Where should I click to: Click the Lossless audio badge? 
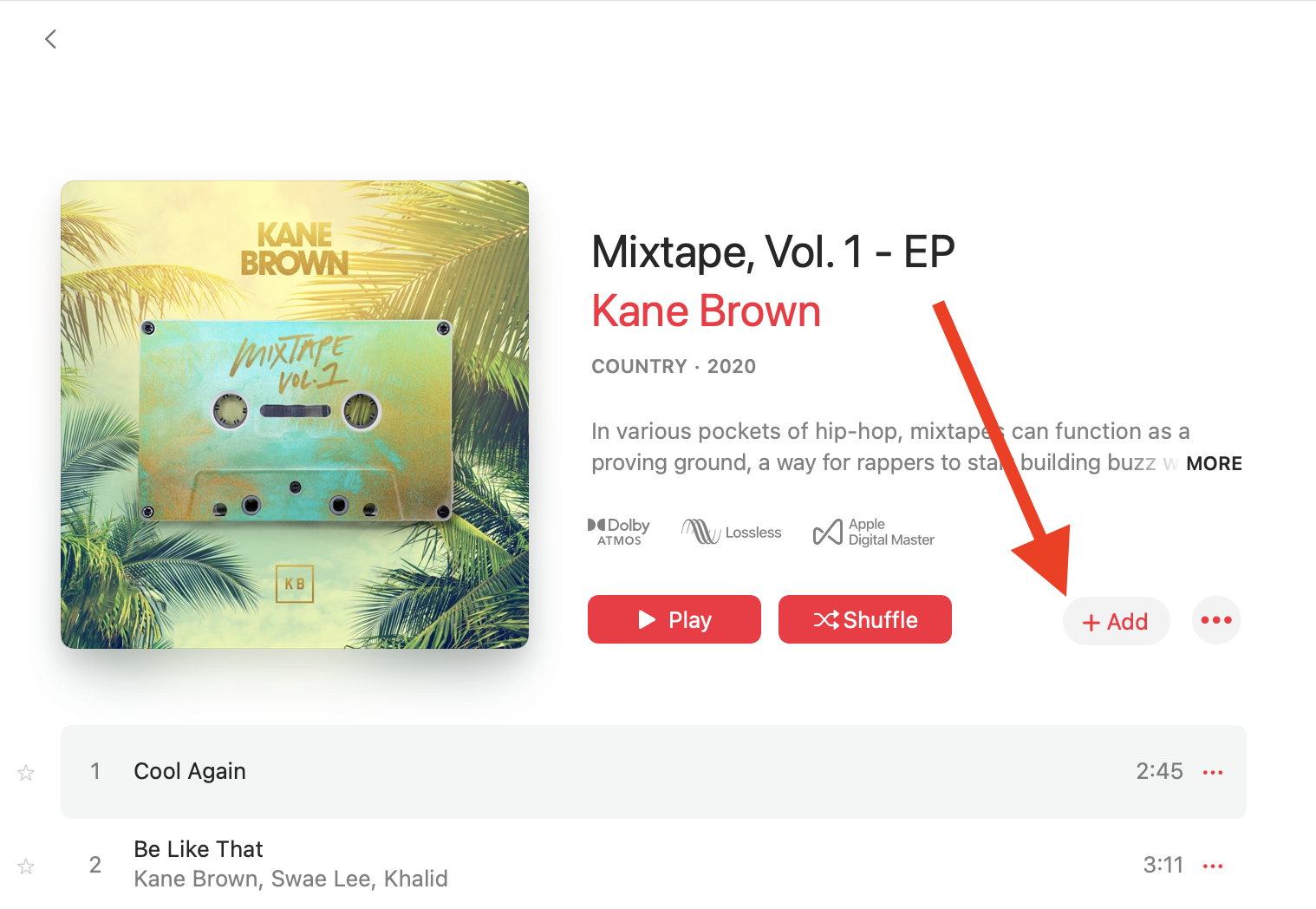point(732,532)
